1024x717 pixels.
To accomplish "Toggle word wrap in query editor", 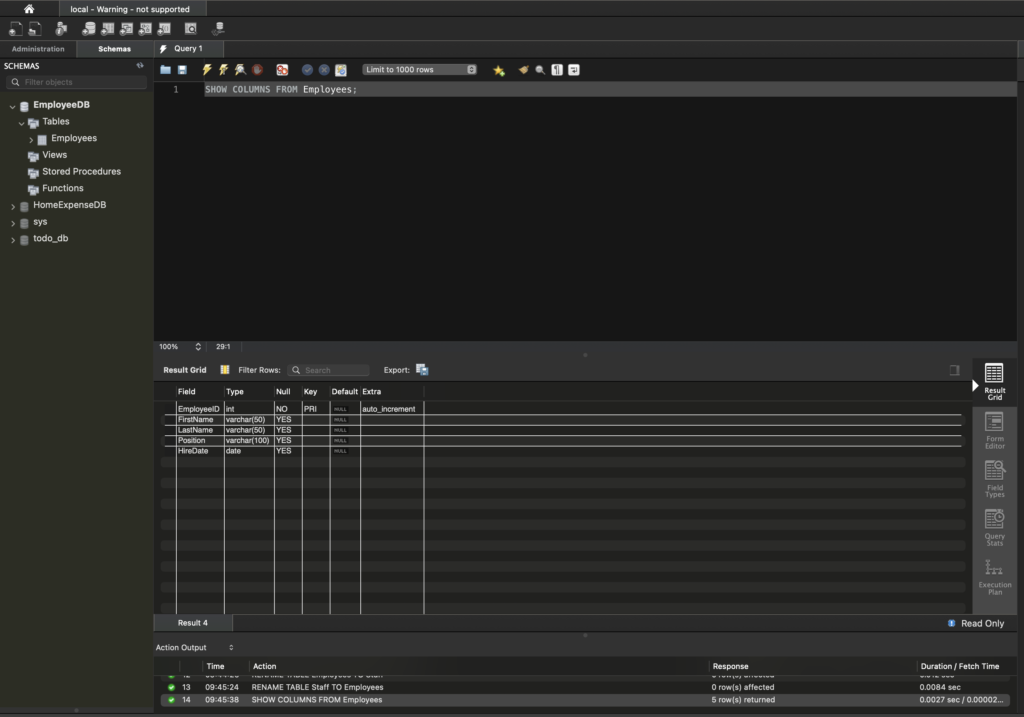I will [x=574, y=70].
